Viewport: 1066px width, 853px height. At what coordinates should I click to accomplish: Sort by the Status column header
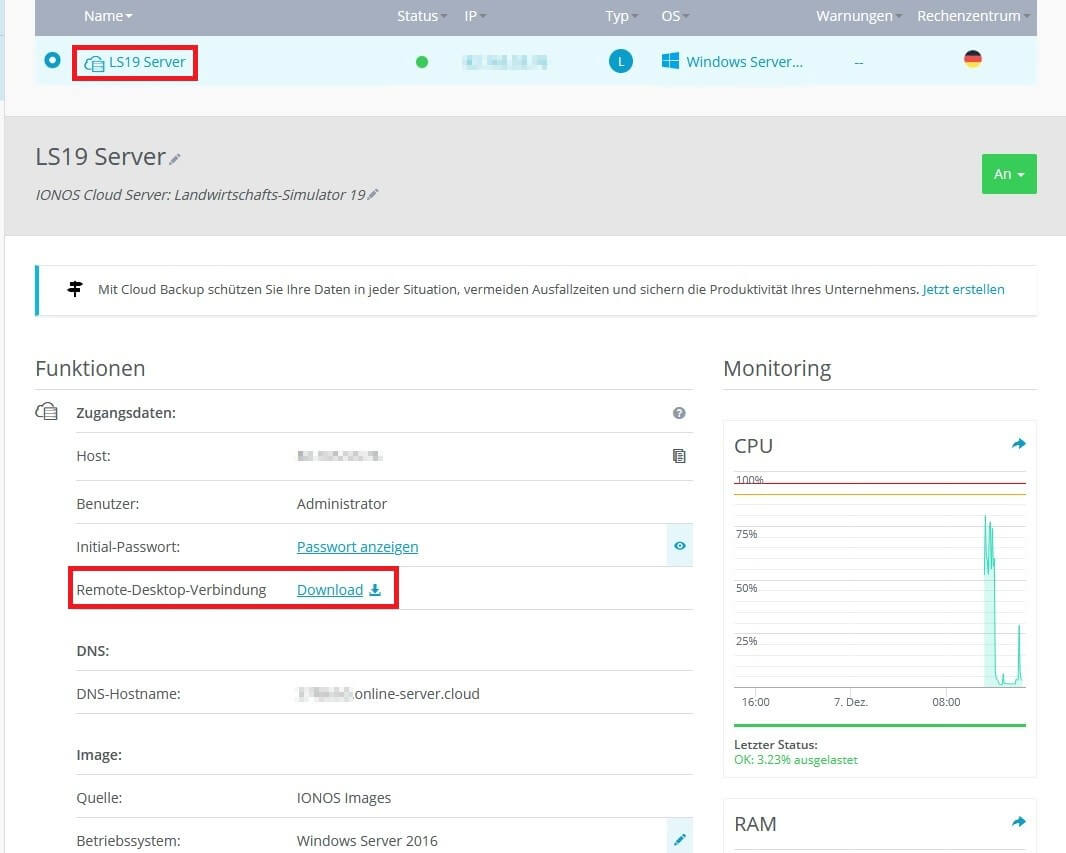(x=422, y=16)
